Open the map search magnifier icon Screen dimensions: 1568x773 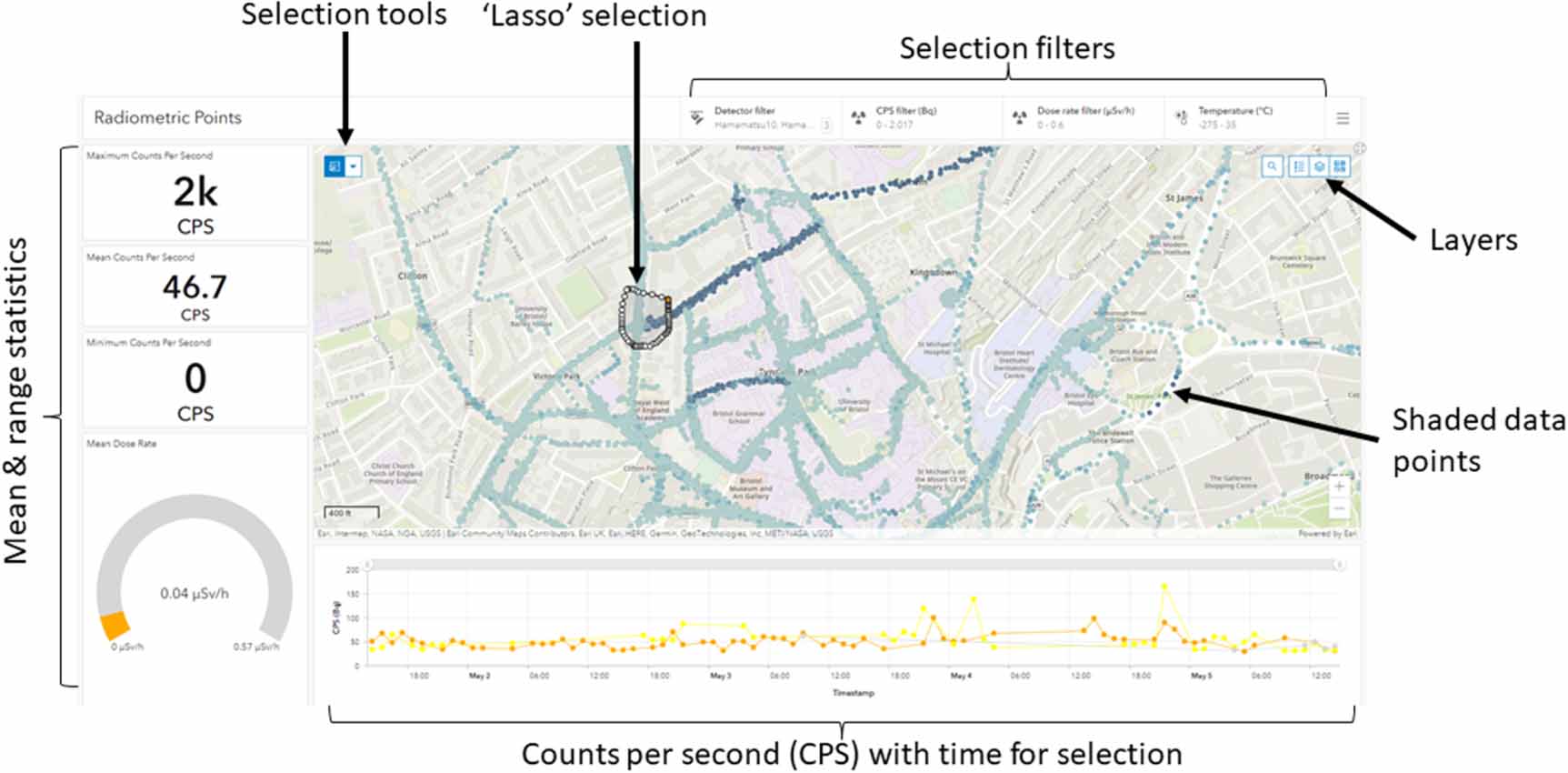click(x=1273, y=168)
